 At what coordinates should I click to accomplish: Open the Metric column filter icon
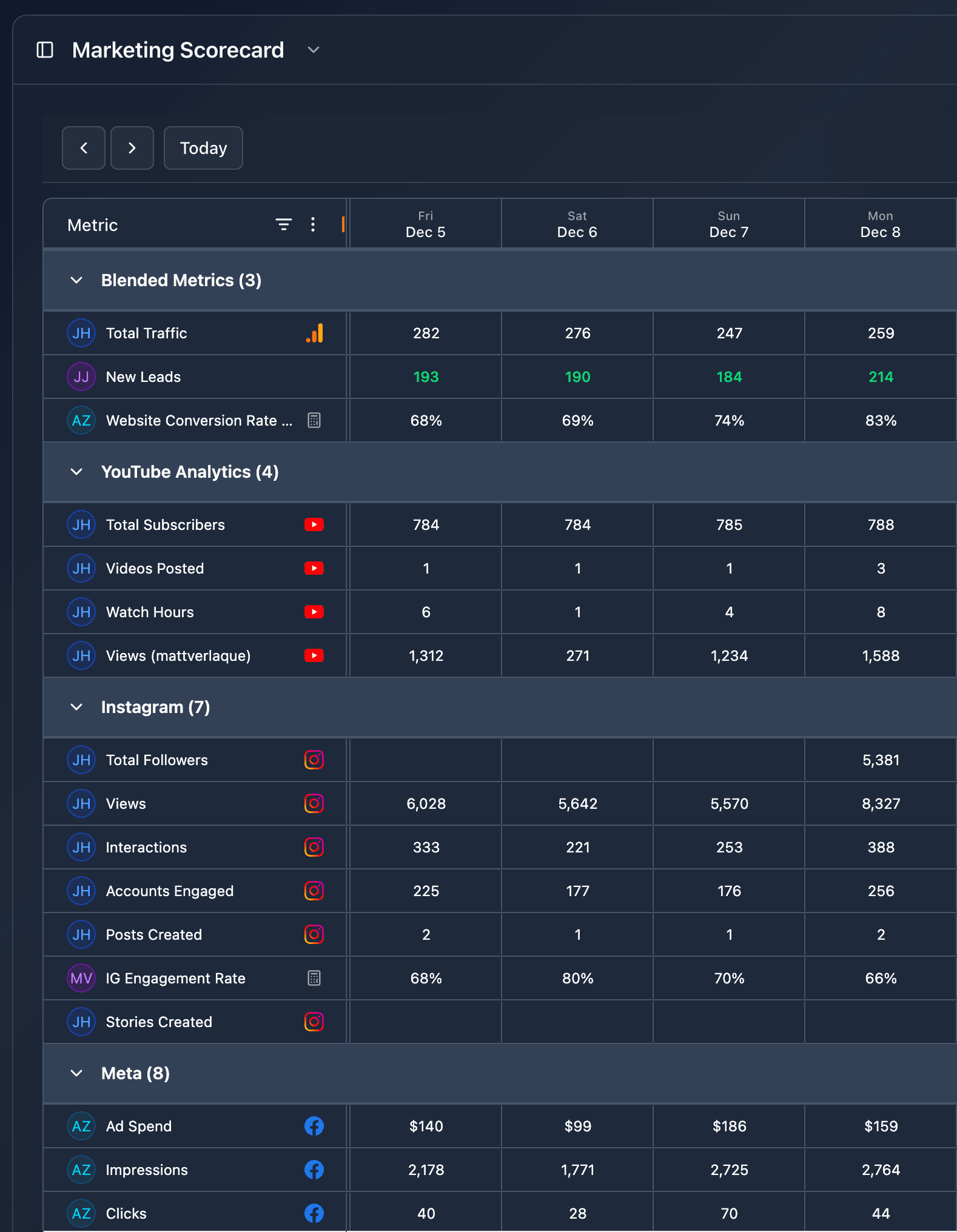point(283,224)
